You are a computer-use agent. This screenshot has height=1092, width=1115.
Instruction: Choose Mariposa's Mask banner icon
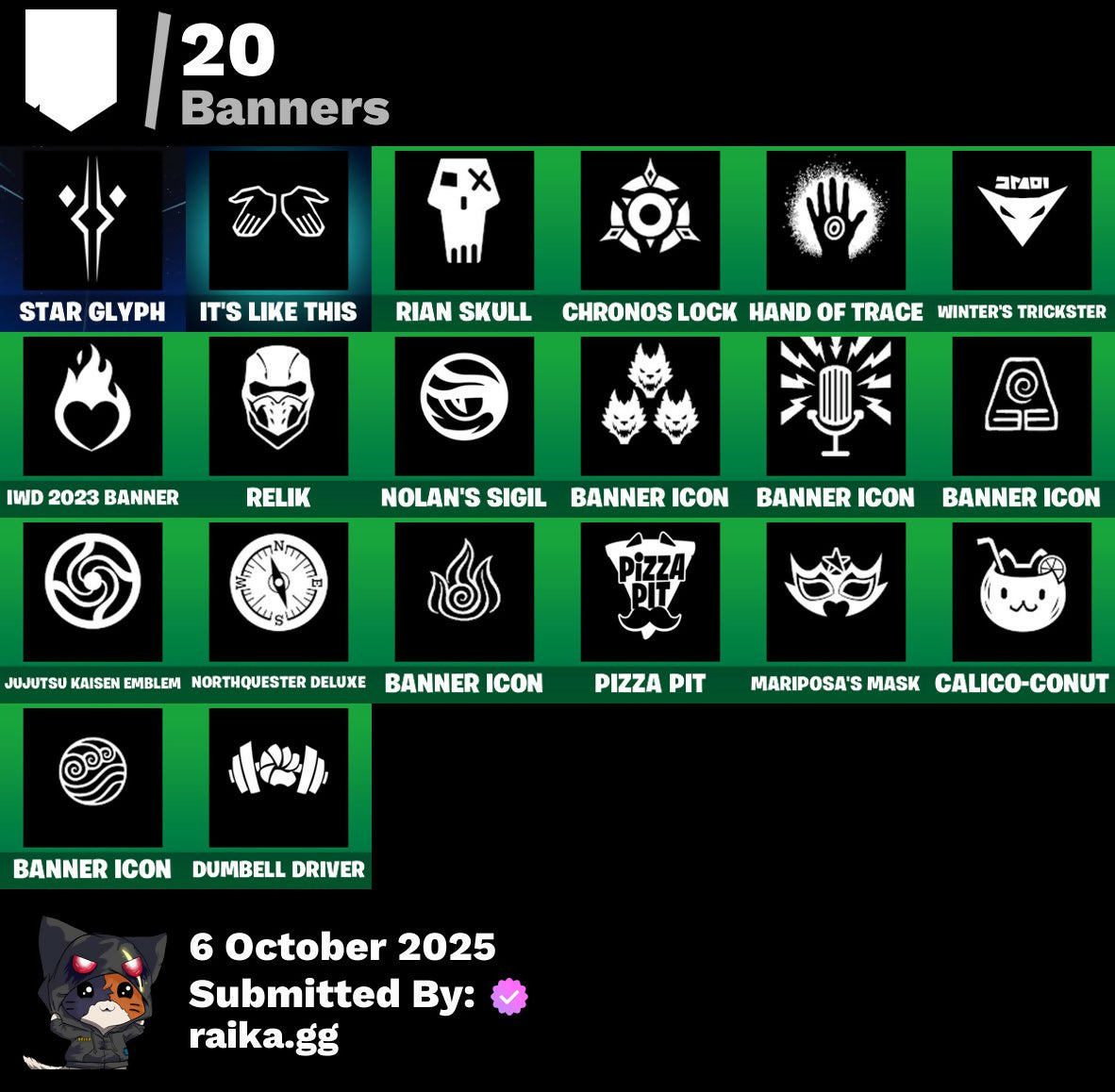coord(836,591)
